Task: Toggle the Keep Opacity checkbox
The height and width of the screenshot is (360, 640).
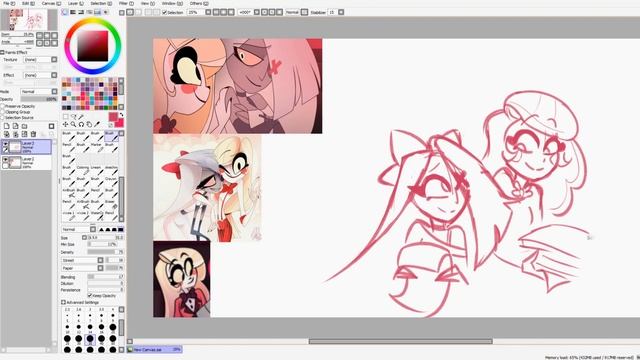Action: pyautogui.click(x=90, y=295)
